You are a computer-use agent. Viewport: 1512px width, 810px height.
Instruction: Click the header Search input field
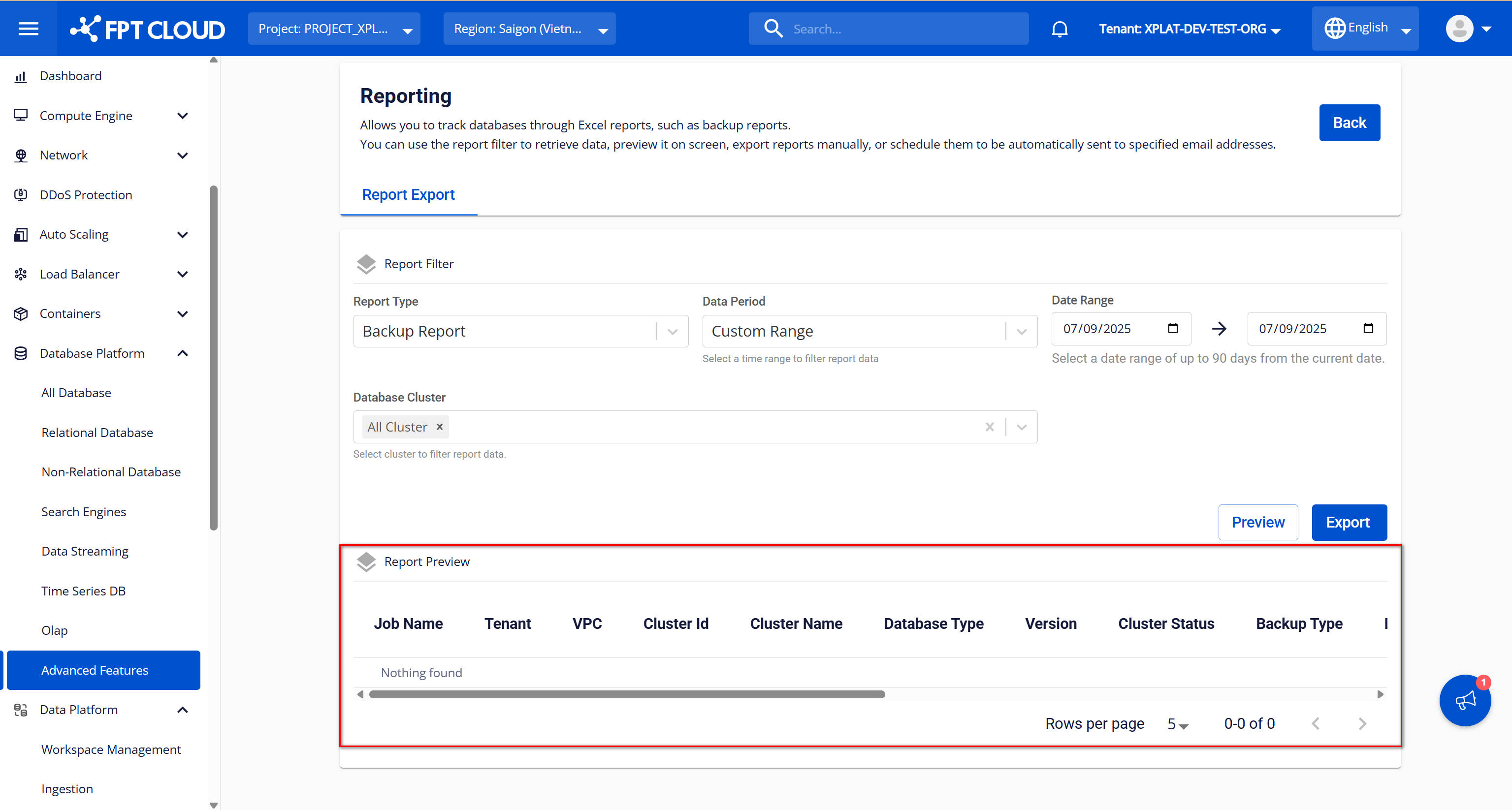click(x=889, y=28)
